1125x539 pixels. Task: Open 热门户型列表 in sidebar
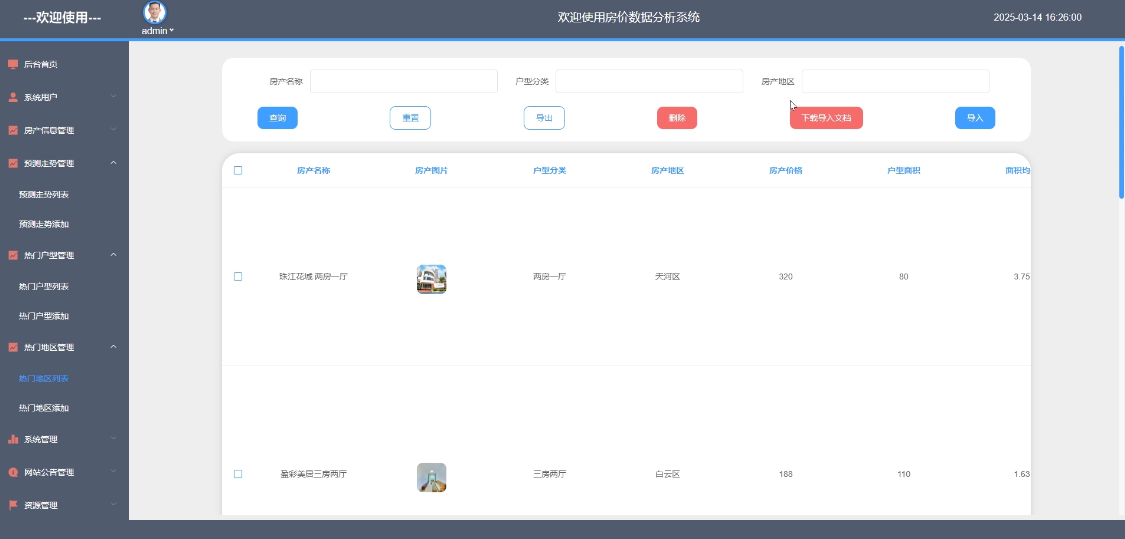(x=44, y=286)
